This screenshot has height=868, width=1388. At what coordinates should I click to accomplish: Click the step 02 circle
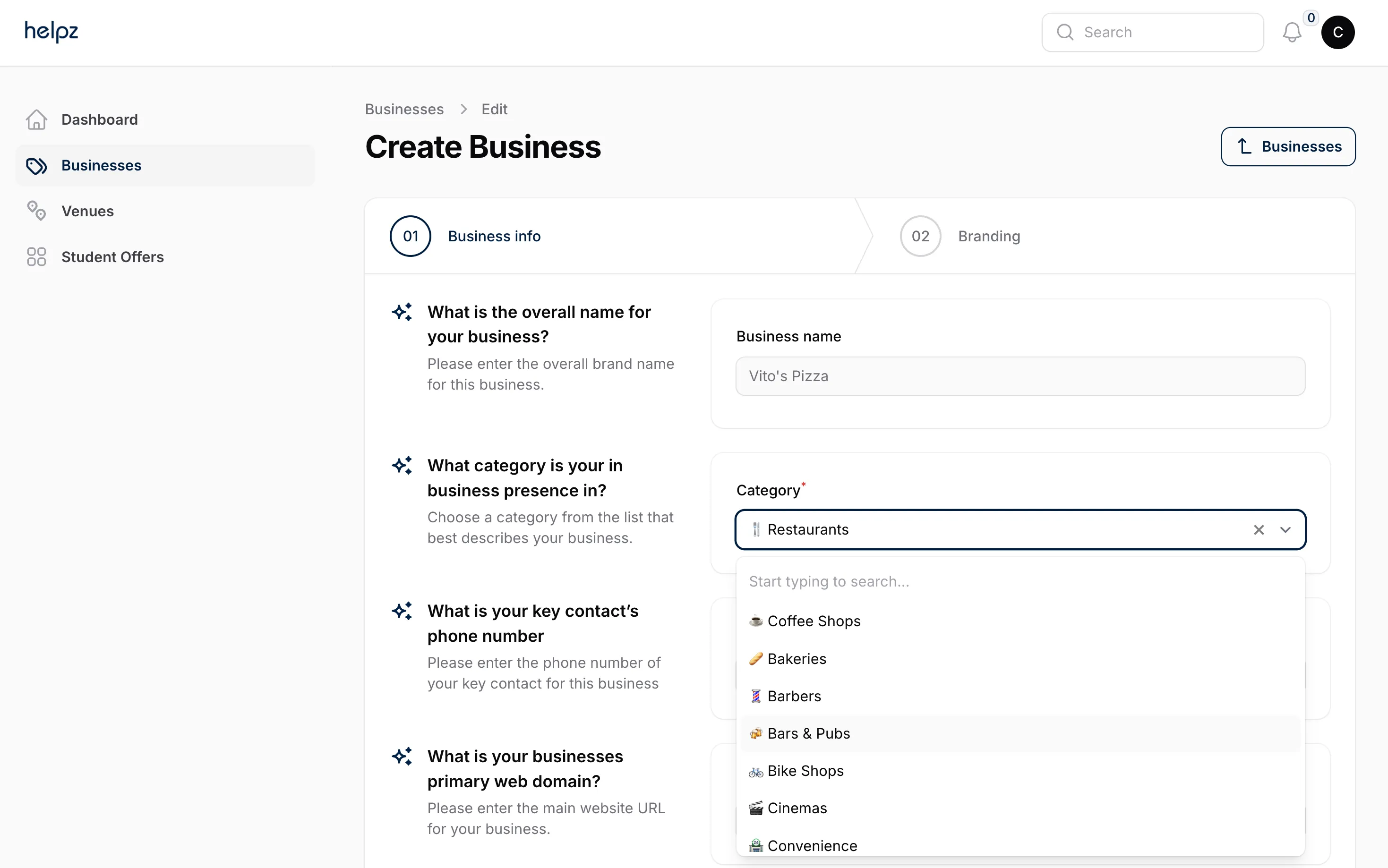(x=920, y=236)
